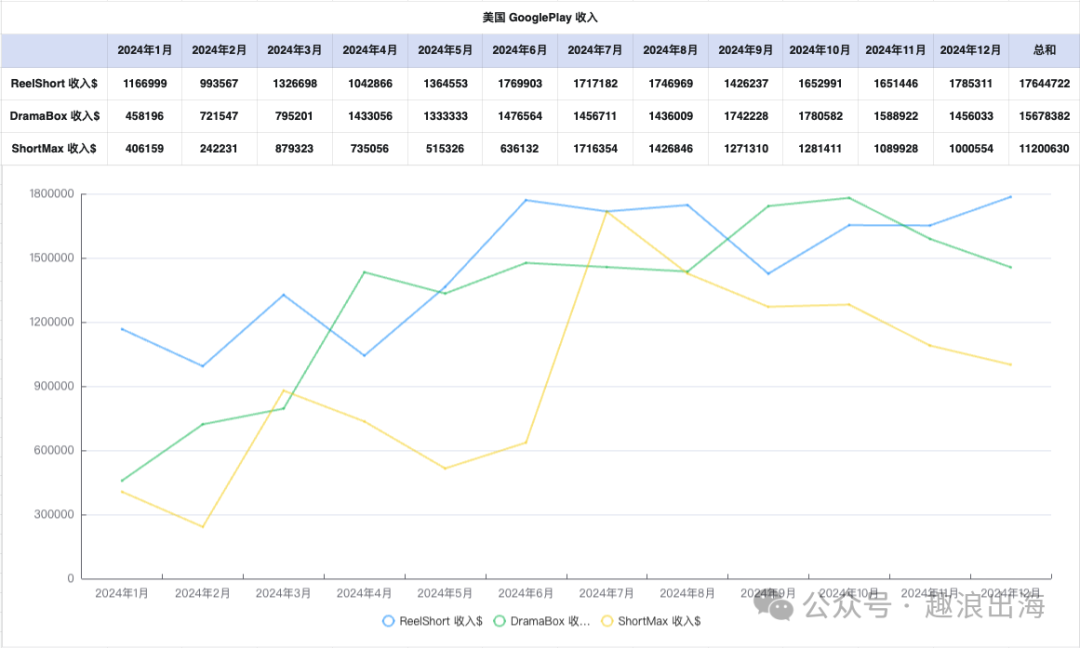Screen dimensions: 1080x648
Task: Select cell value 1716354
Action: tap(595, 148)
